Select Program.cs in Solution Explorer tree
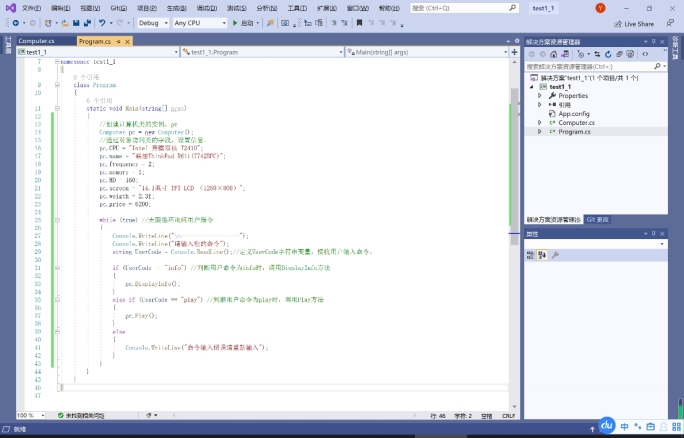 (574, 131)
